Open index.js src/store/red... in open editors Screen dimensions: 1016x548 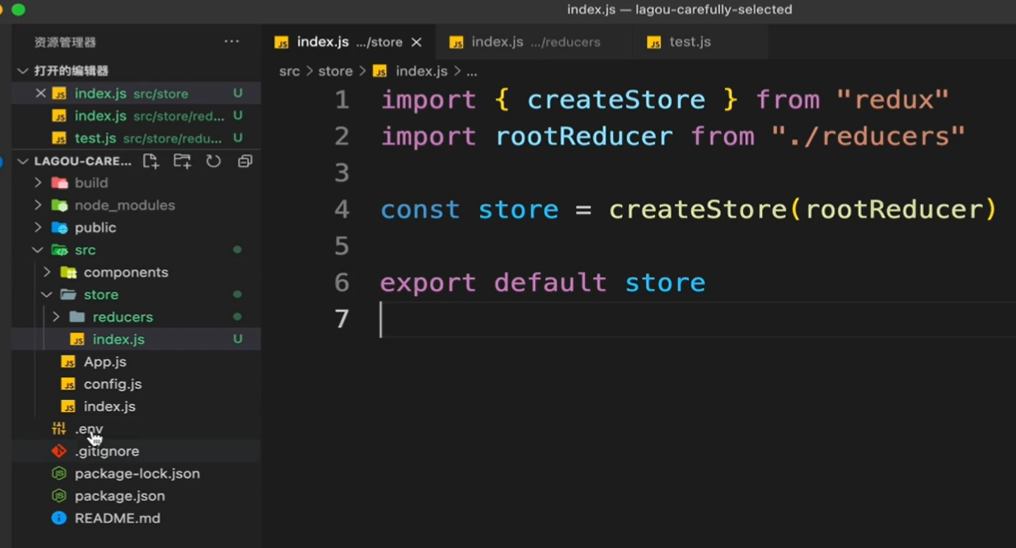tap(137, 116)
